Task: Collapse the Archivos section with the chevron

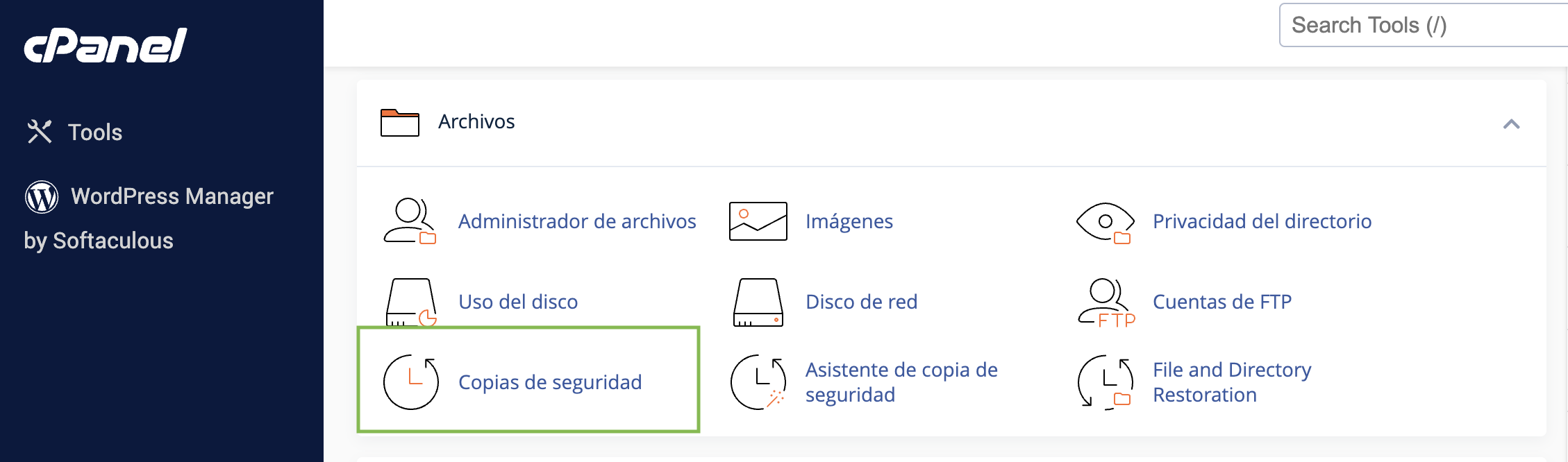Action: [1511, 124]
